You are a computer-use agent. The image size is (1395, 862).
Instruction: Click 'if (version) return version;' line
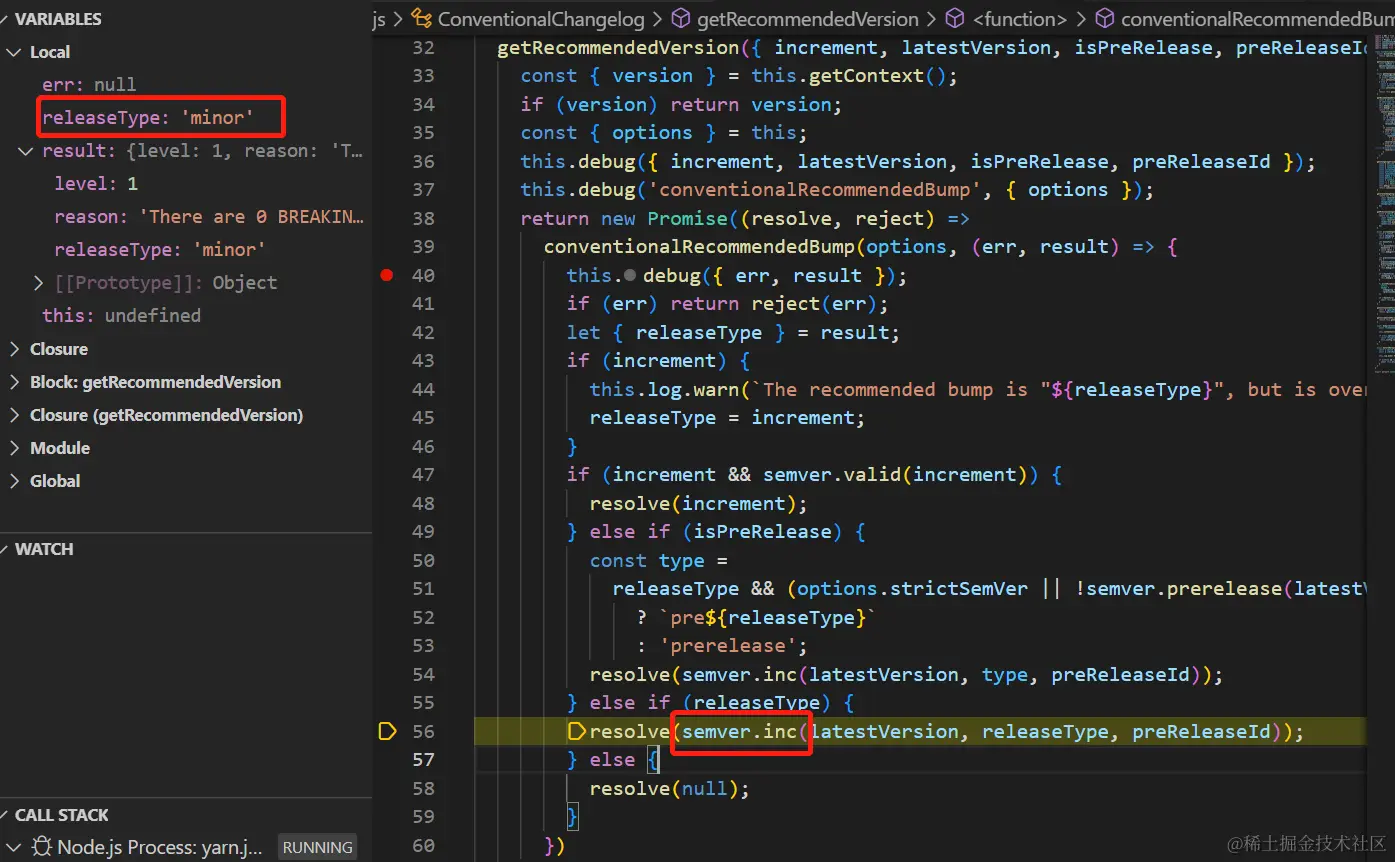coord(681,105)
